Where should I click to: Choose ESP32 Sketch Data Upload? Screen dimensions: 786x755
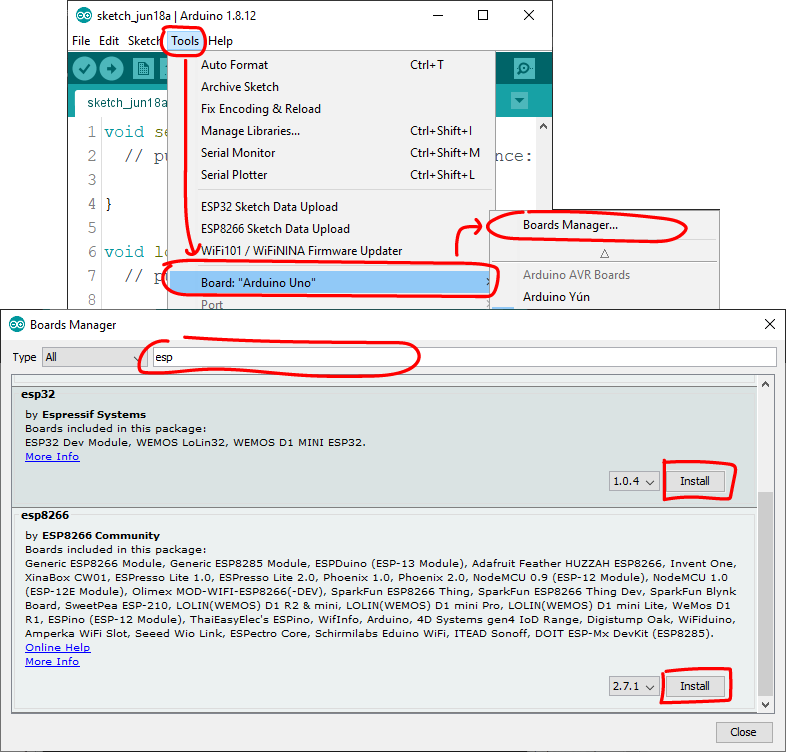[331, 207]
